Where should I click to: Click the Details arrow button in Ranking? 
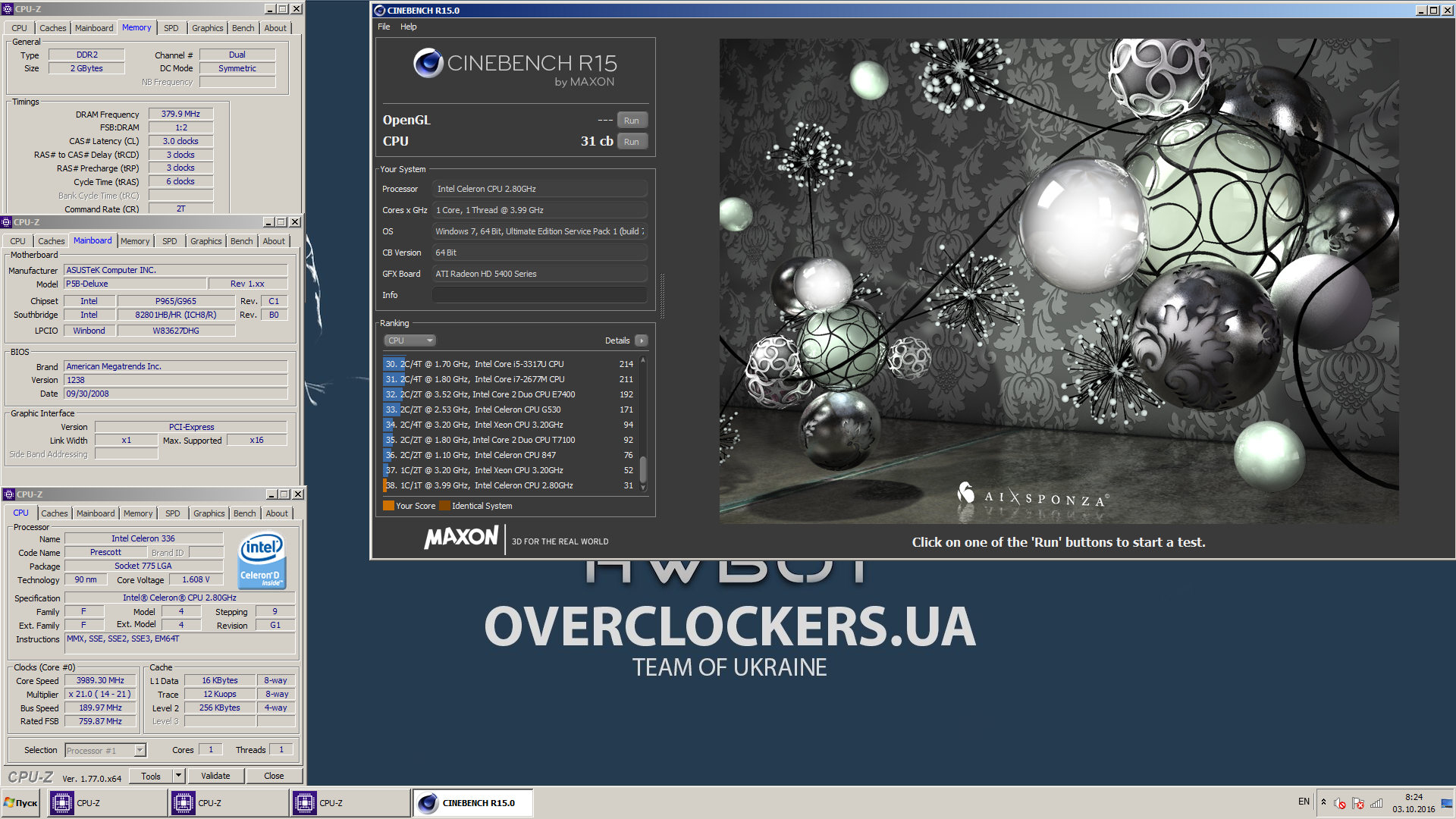(642, 340)
